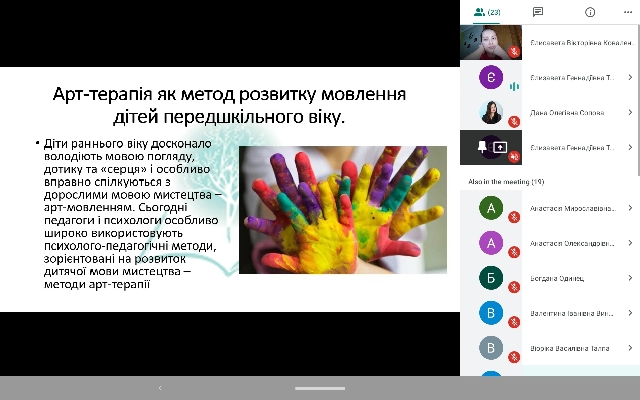This screenshot has height=400, width=640.
Task: Switch to the chat messages tab
Action: click(538, 12)
